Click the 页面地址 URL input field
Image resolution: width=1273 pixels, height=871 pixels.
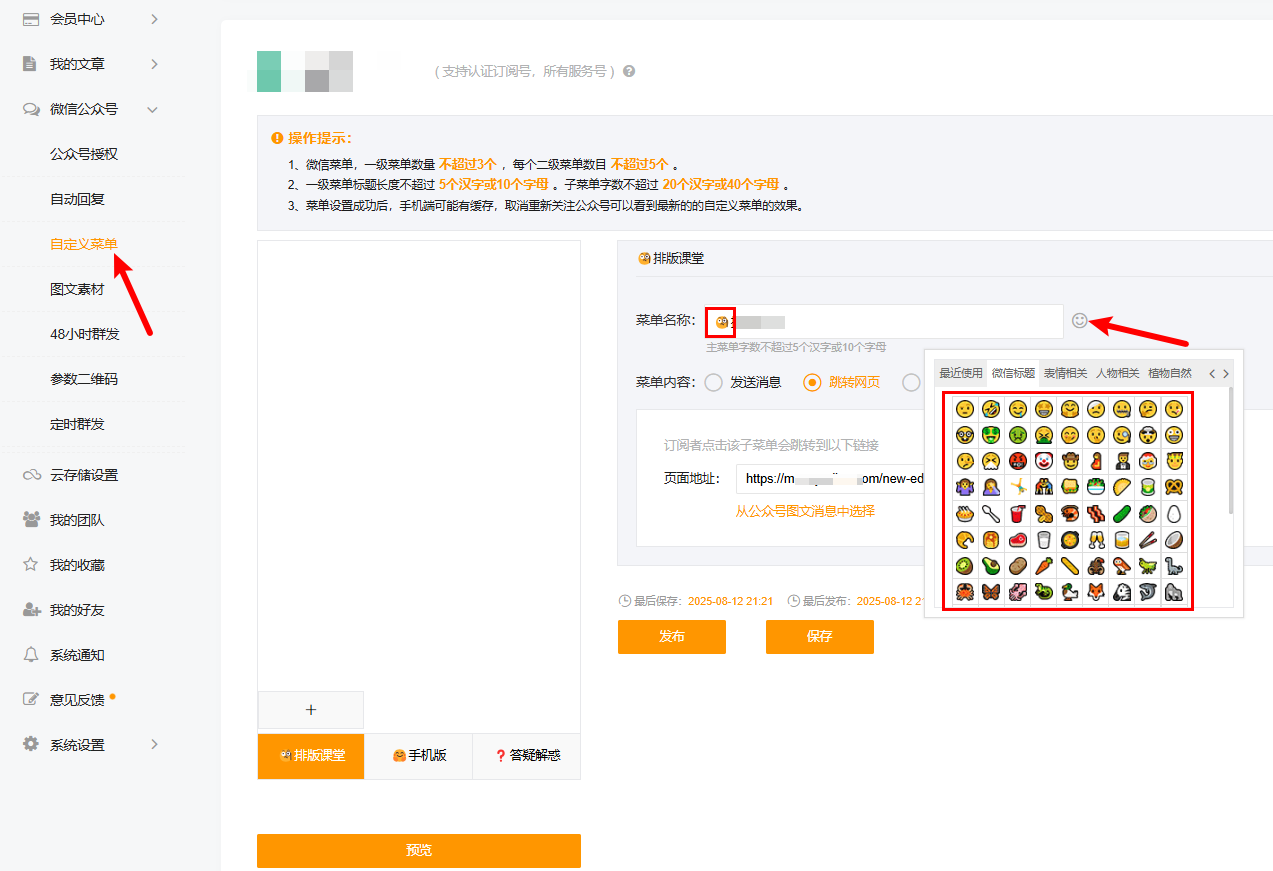830,478
